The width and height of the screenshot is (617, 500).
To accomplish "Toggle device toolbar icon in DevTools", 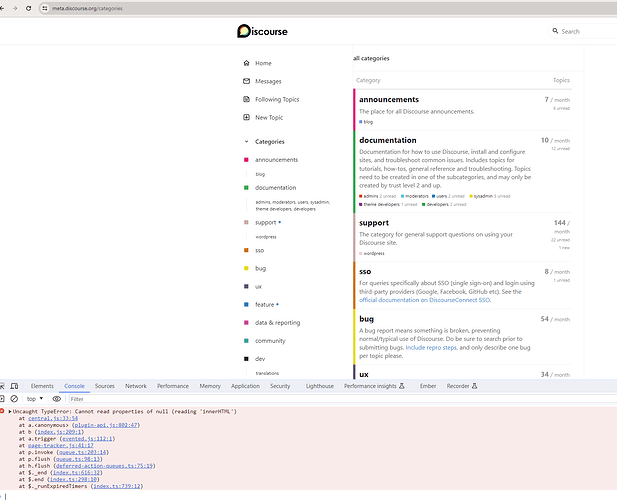I will click(15, 386).
